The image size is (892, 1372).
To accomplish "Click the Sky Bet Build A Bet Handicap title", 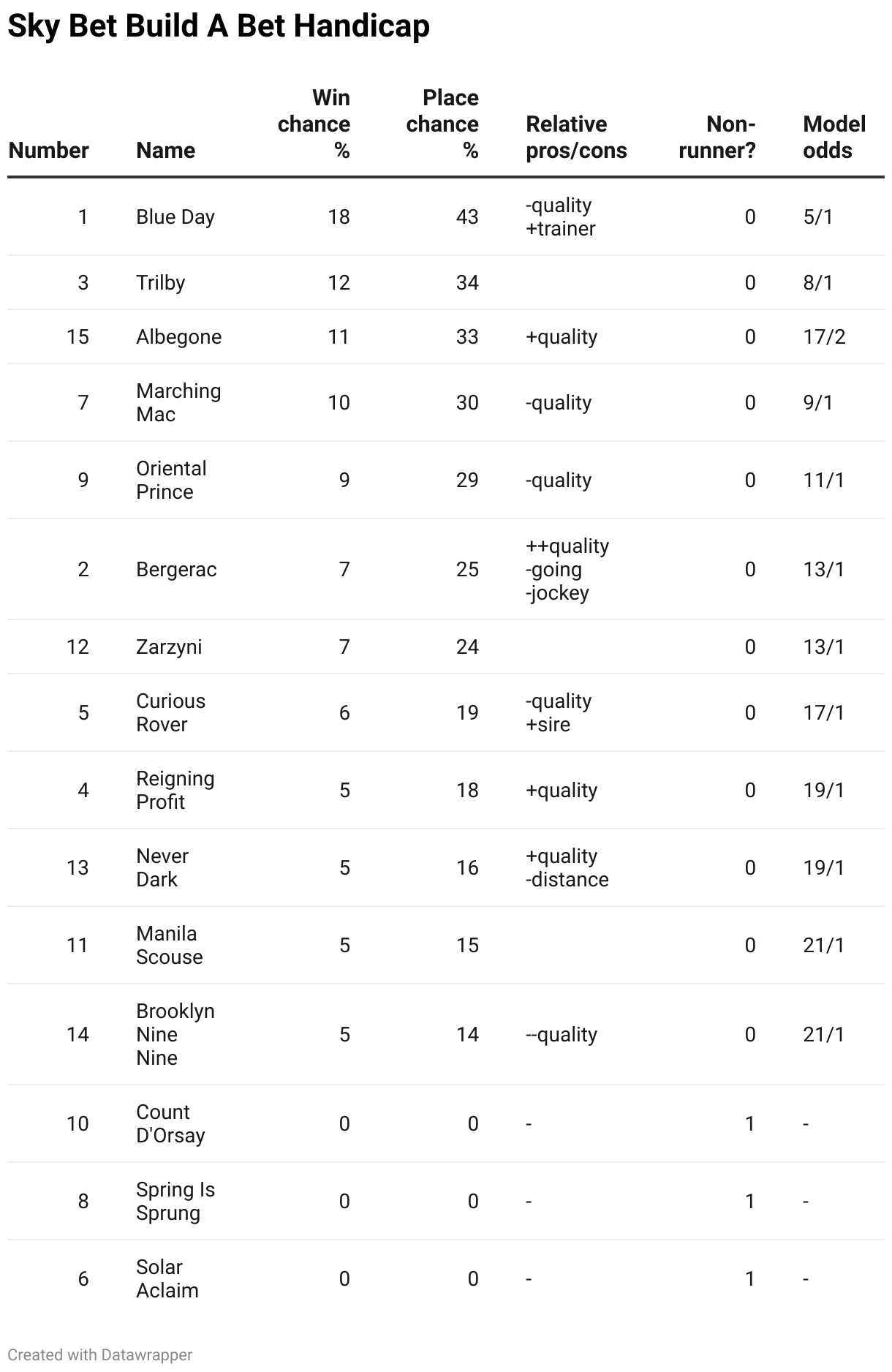I will pos(219,26).
